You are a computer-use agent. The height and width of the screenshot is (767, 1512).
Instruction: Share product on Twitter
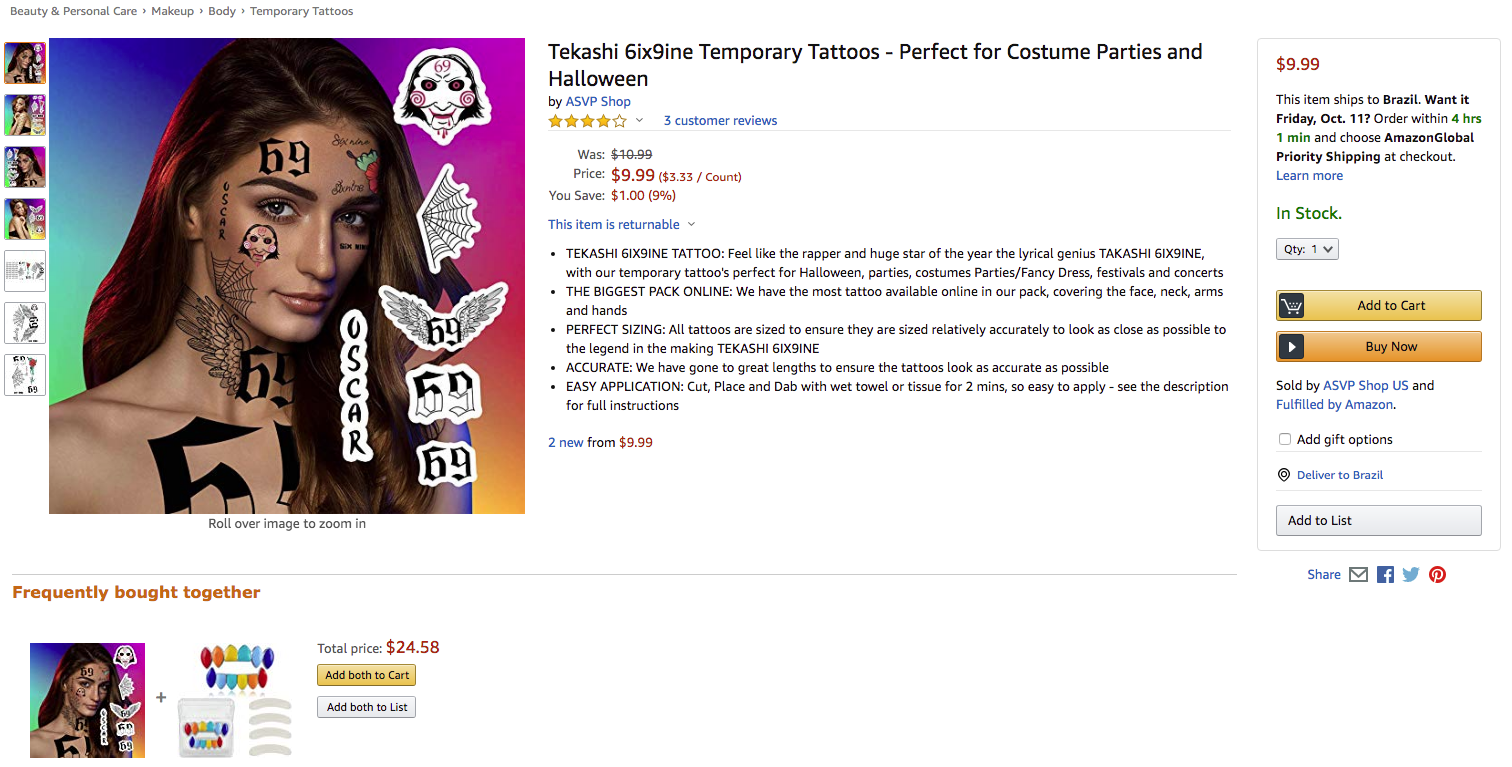point(1411,575)
